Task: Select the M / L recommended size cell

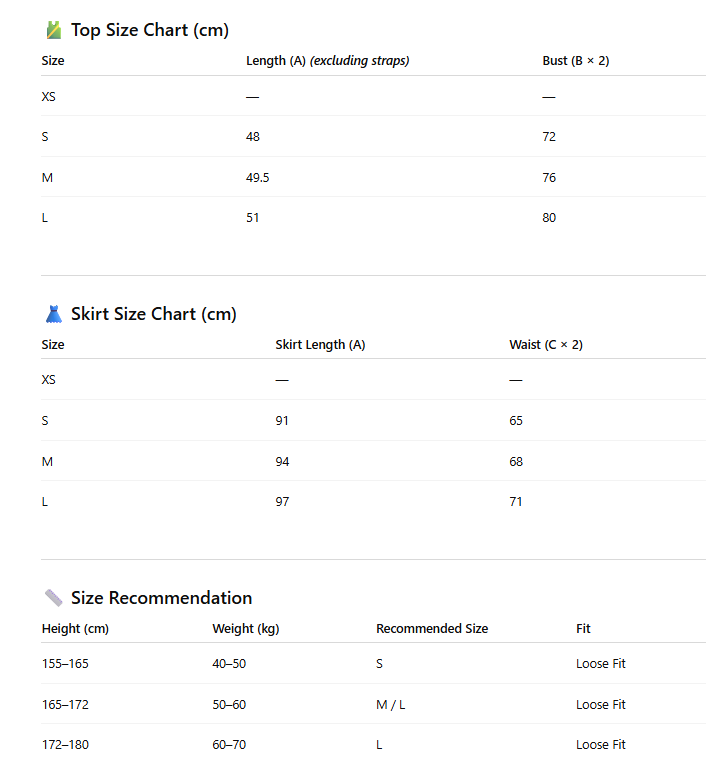Action: click(390, 705)
